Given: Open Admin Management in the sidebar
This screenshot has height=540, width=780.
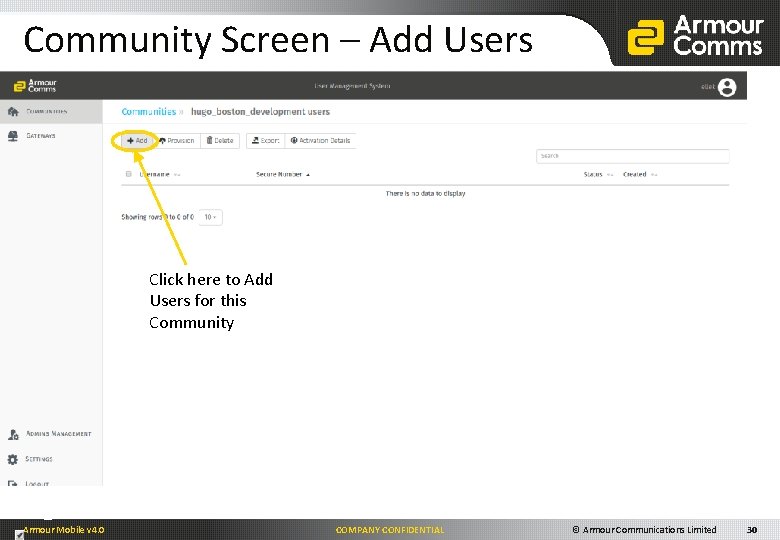Looking at the screenshot, I should pyautogui.click(x=51, y=434).
